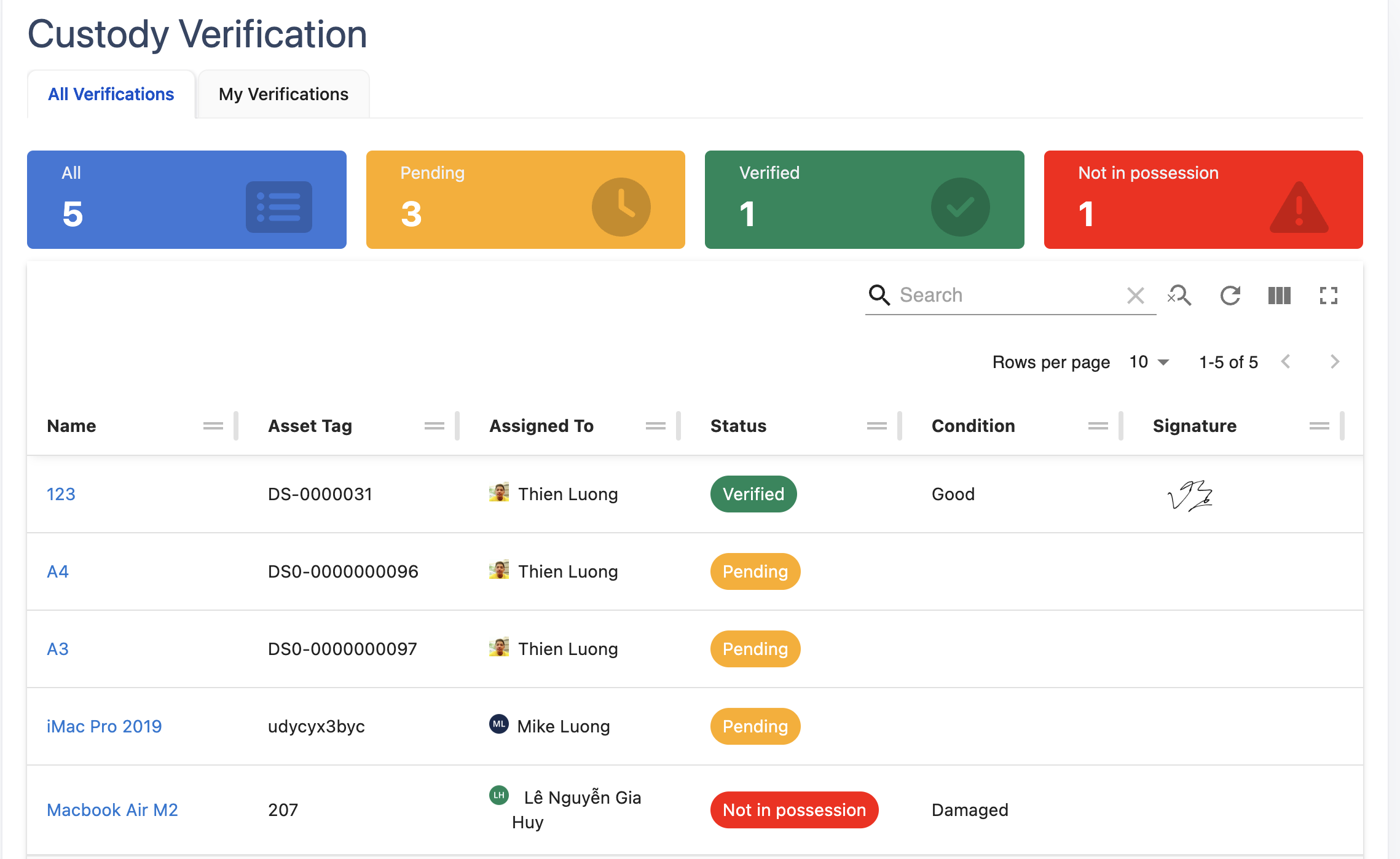Click the Status column menu handle
Image resolution: width=1400 pixels, height=859 pixels.
(x=876, y=426)
